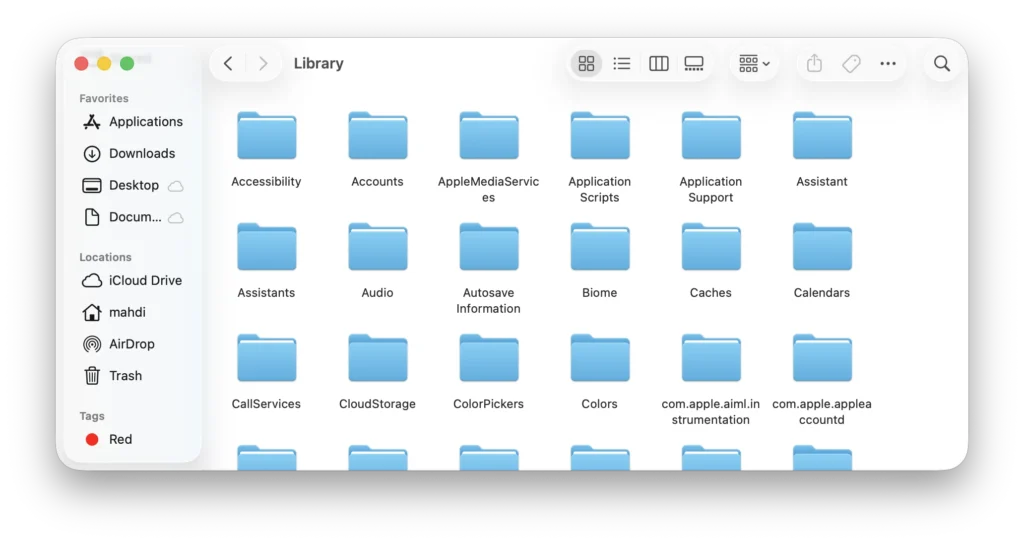This screenshot has width=1024, height=544.
Task: Select the Red tag
Action: pyautogui.click(x=120, y=440)
